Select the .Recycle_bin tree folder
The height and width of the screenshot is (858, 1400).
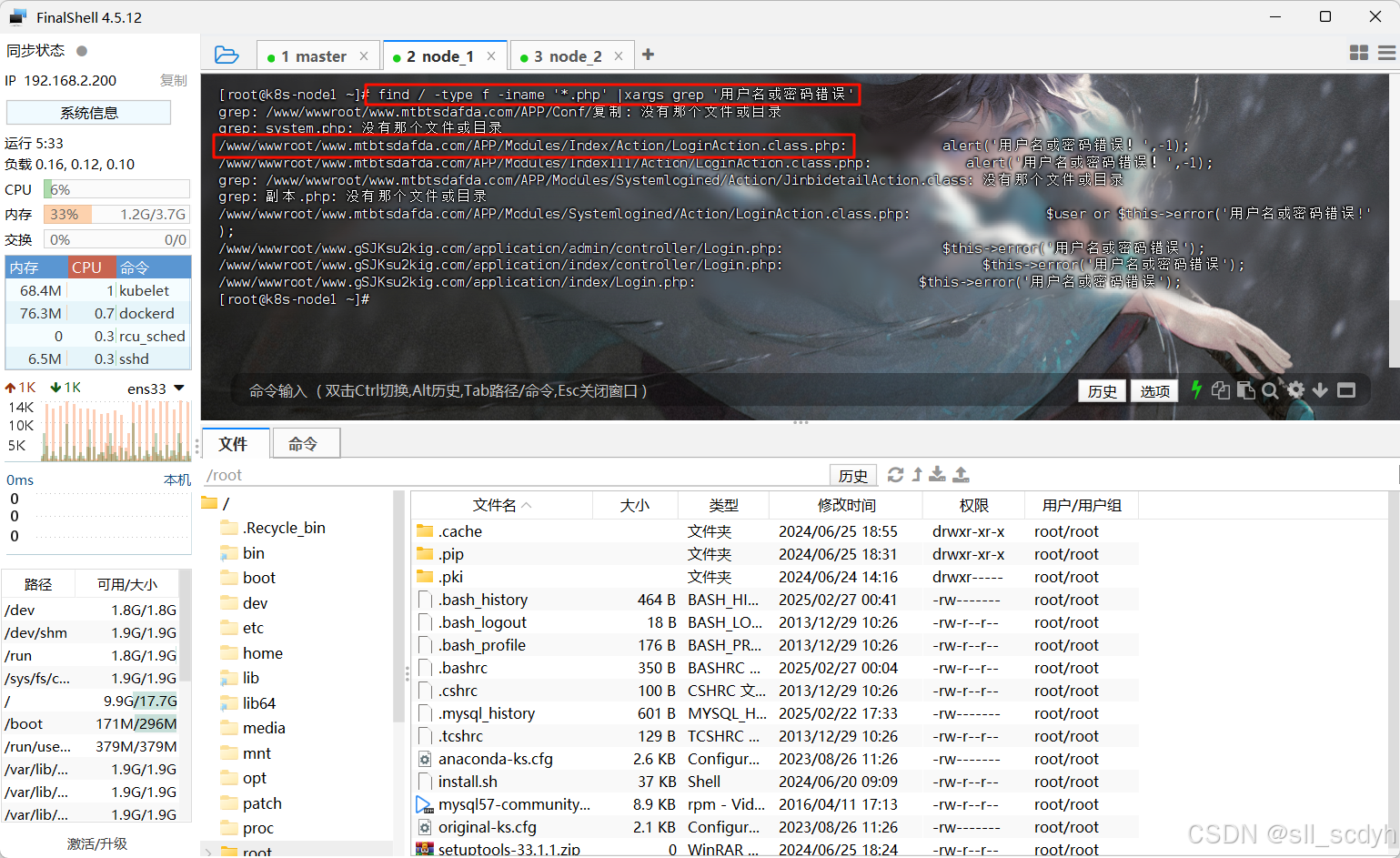click(284, 528)
